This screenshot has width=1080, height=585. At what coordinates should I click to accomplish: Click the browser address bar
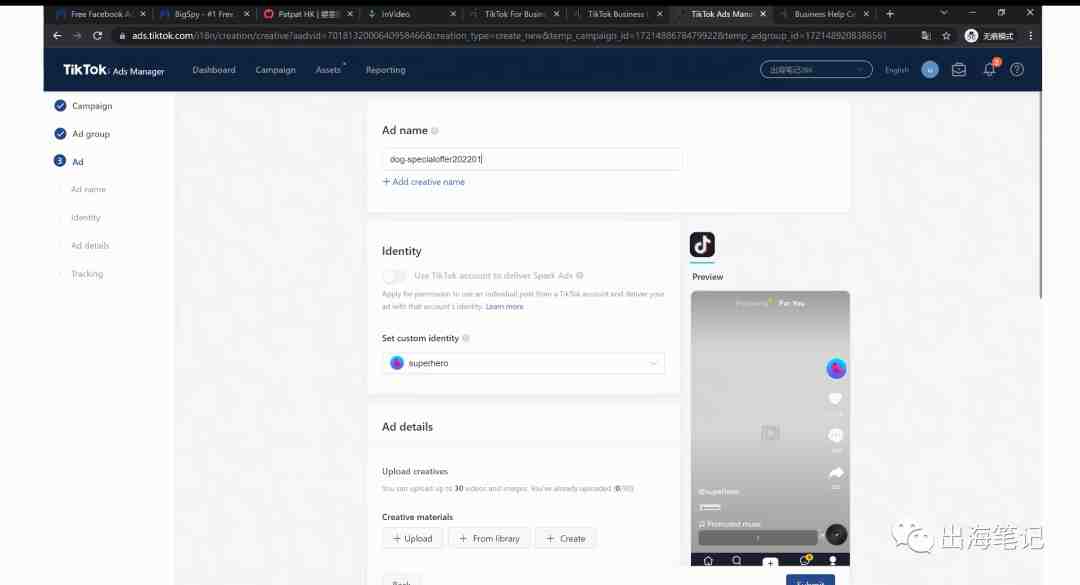pyautogui.click(x=510, y=36)
